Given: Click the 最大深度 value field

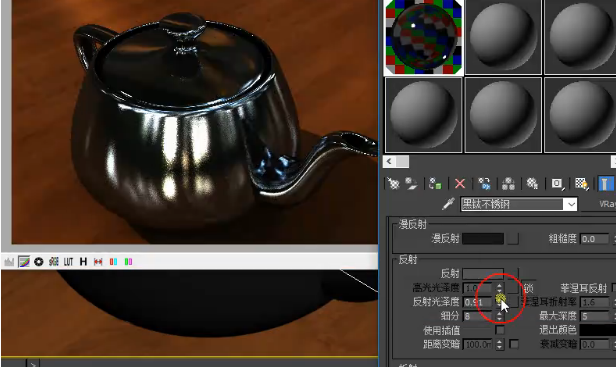Looking at the screenshot, I should [x=594, y=316].
